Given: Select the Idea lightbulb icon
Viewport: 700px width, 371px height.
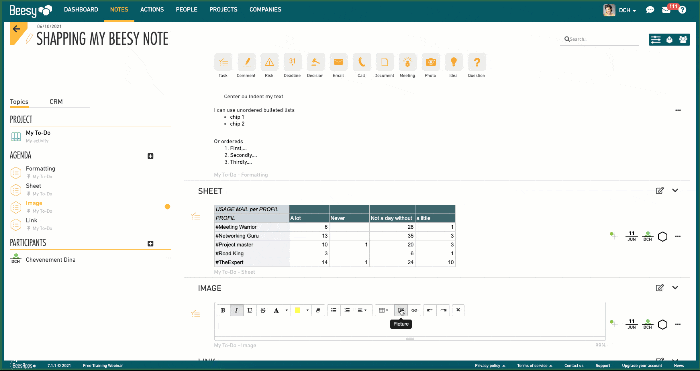Looking at the screenshot, I should click(454, 62).
